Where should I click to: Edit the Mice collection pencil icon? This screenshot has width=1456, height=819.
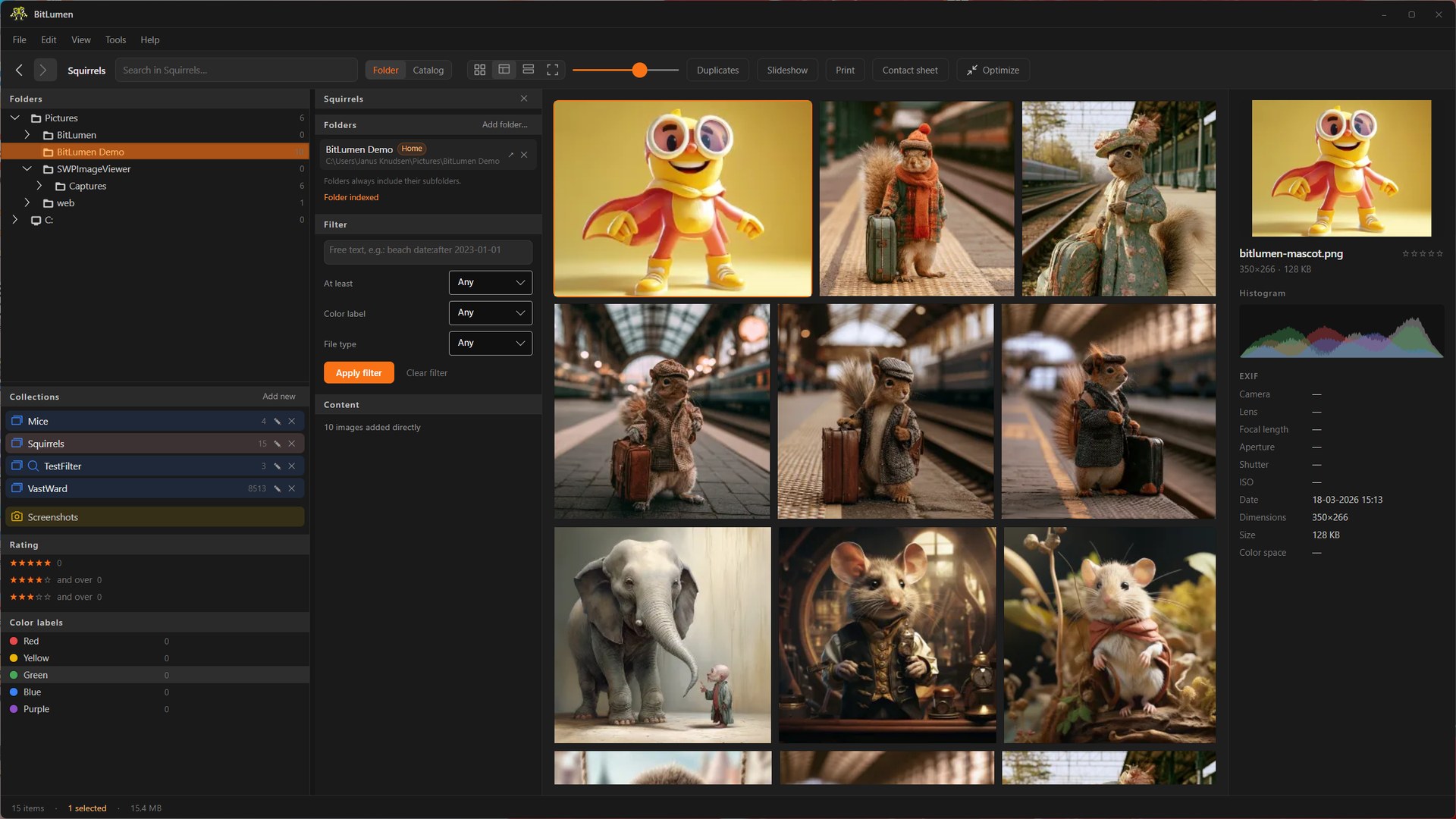tap(278, 421)
